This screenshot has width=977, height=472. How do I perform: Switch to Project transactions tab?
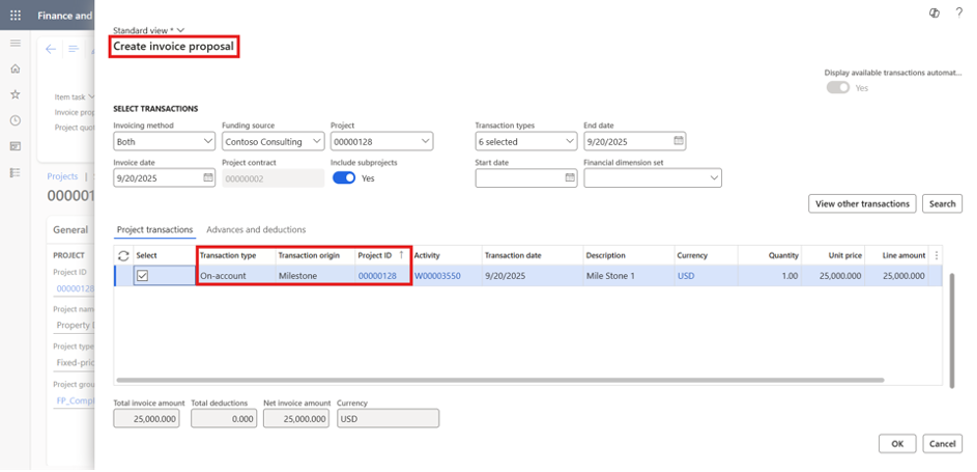[155, 230]
